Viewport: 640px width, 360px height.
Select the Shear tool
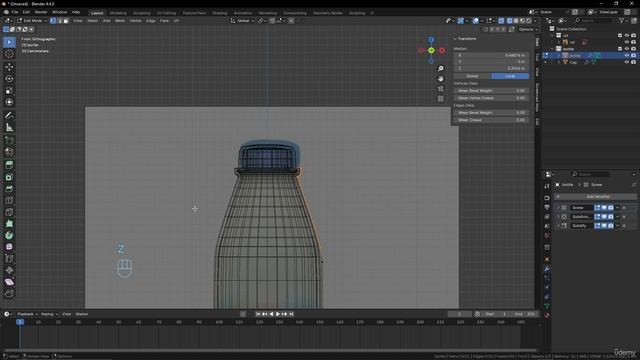tap(9, 282)
